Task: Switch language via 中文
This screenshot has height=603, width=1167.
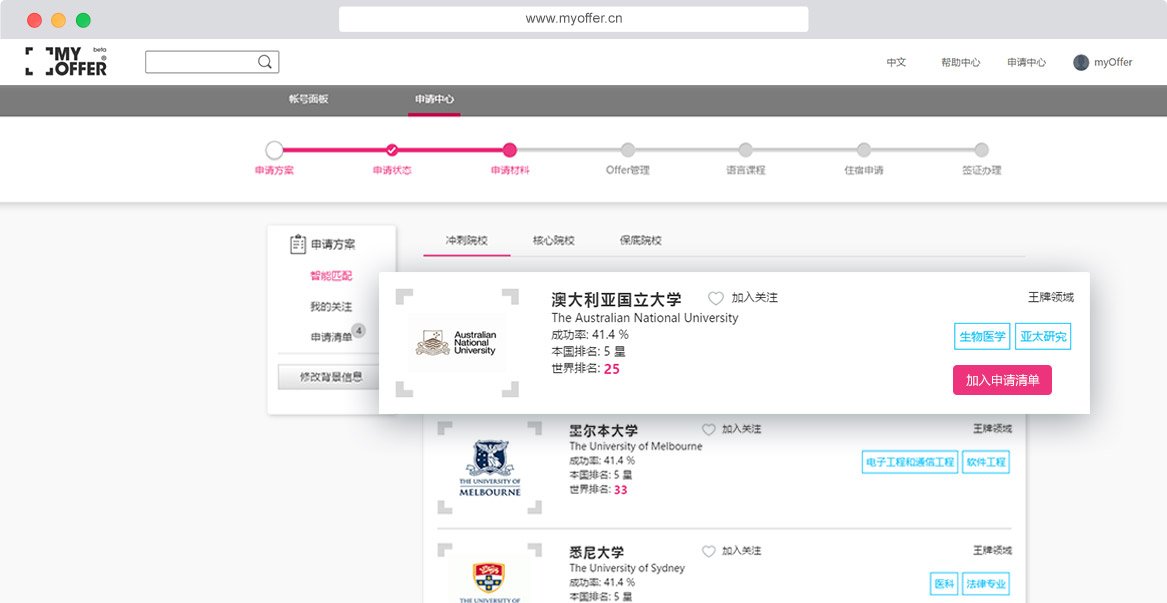Action: pyautogui.click(x=896, y=63)
